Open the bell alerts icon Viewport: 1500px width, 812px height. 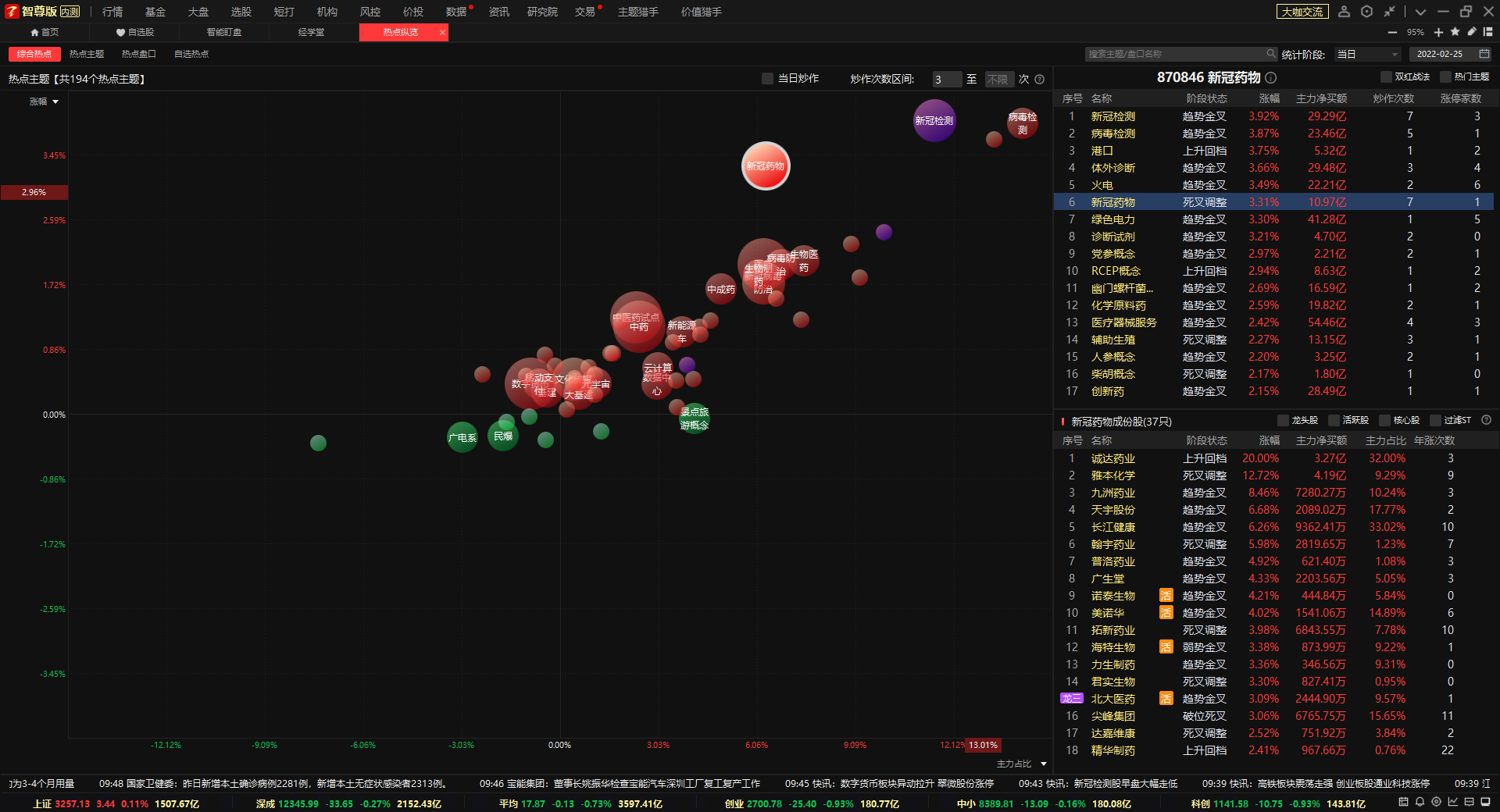[1420, 802]
